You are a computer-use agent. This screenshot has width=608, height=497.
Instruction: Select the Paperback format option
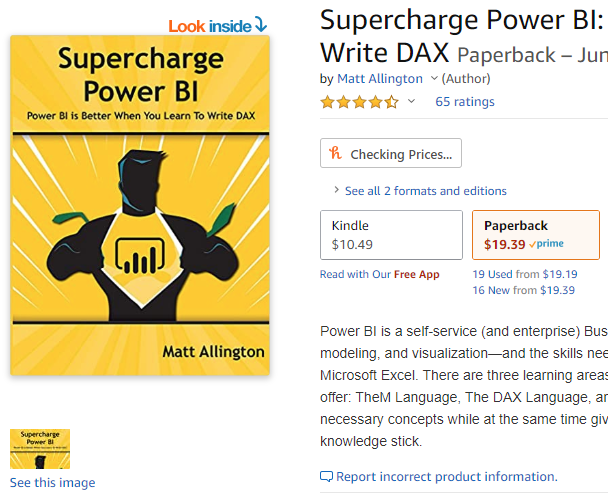539,235
